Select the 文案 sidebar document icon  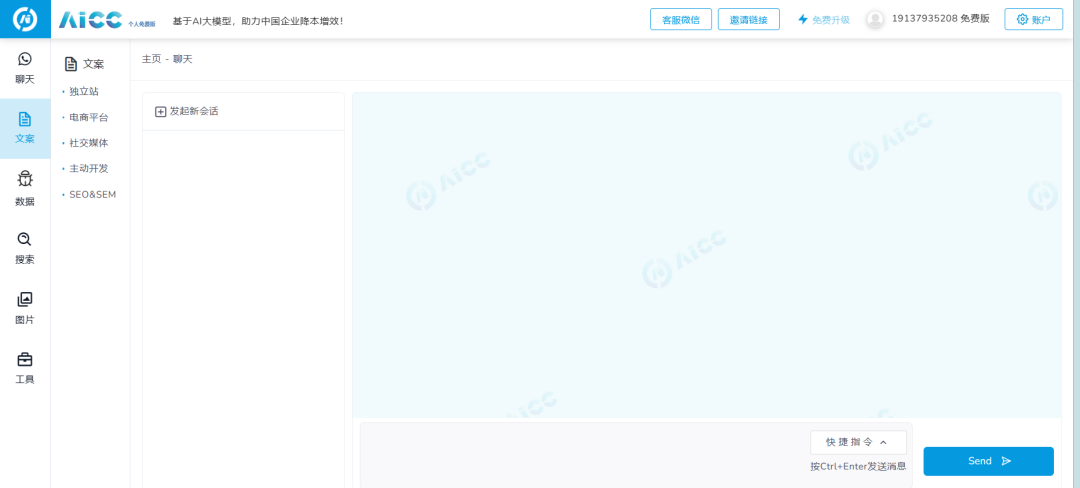coord(25,119)
